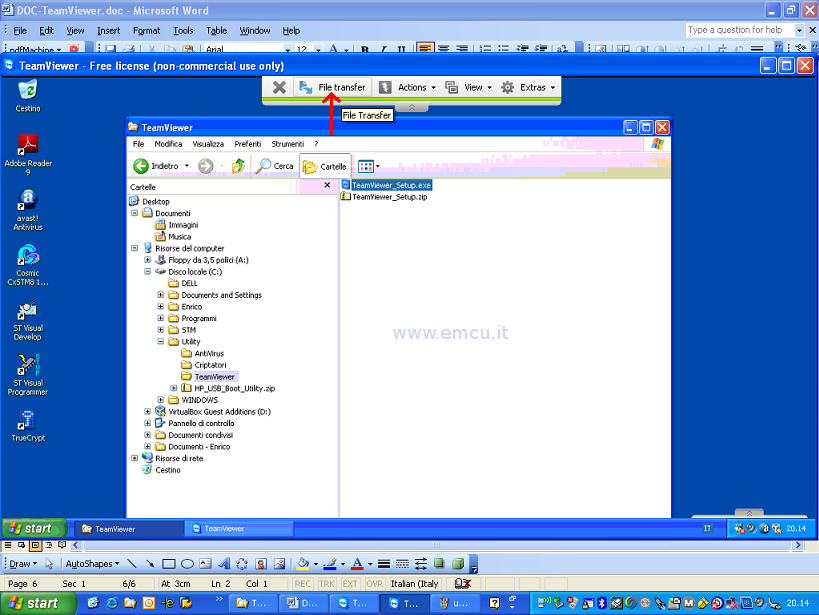Switch to Print Layout view button
The height and width of the screenshot is (615, 819).
click(35, 545)
